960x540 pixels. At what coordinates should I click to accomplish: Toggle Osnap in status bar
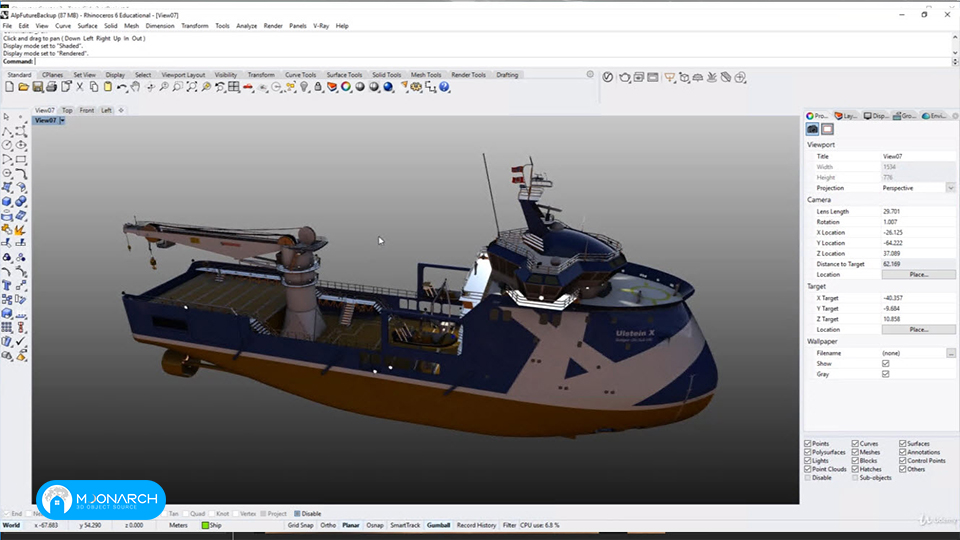point(375,525)
